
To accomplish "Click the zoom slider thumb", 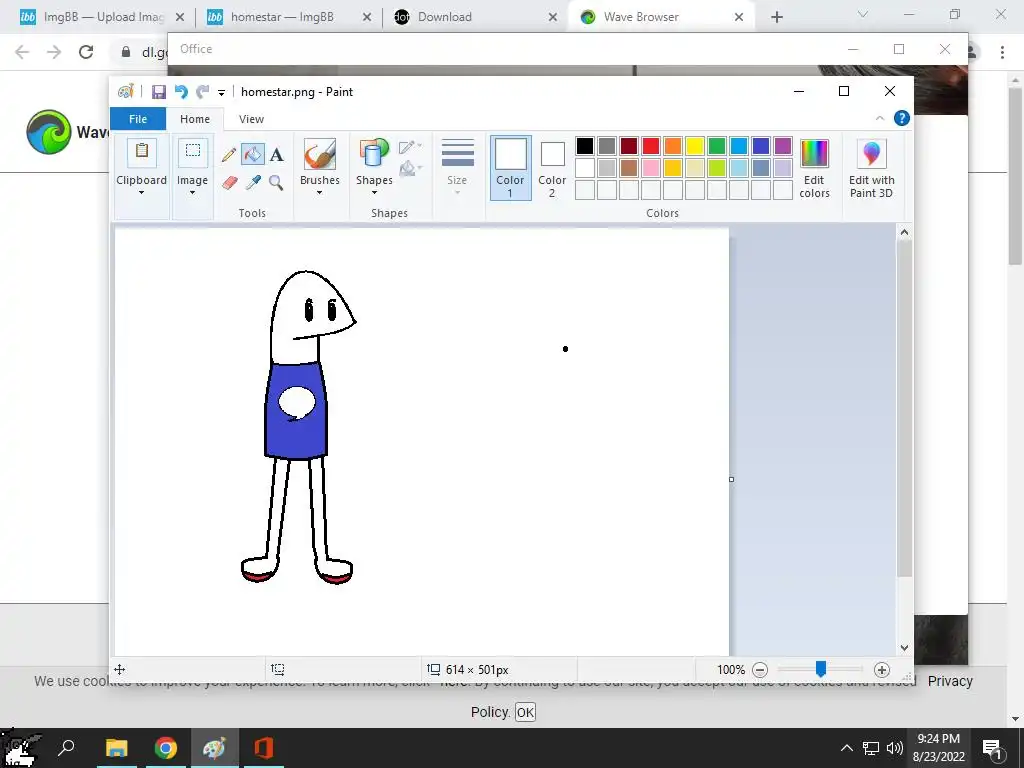I will pos(821,669).
